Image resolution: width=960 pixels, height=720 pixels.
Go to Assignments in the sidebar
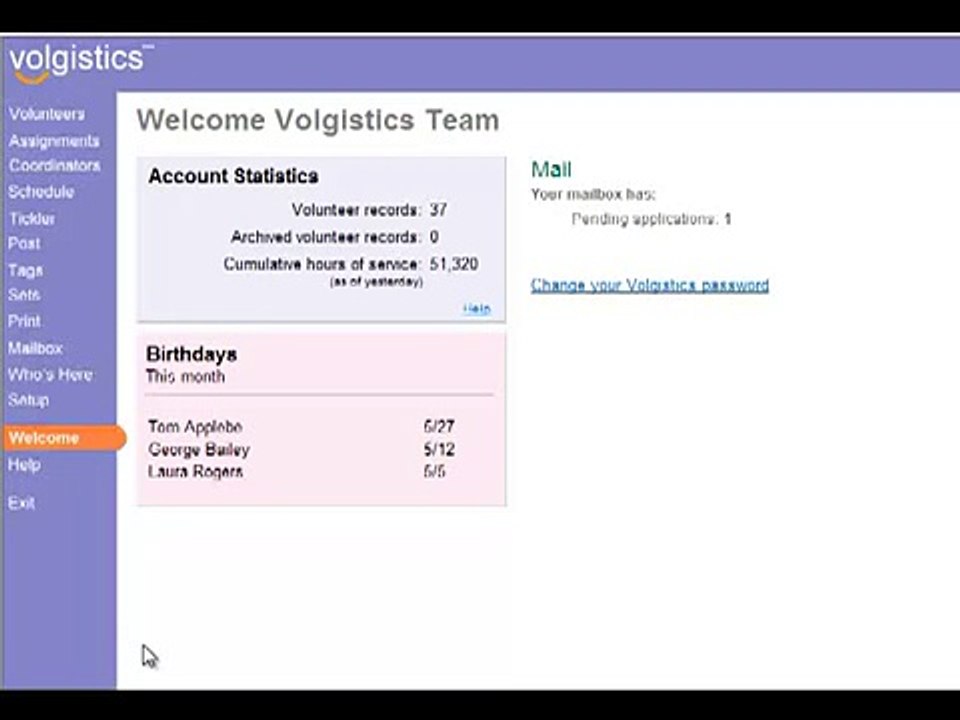54,141
